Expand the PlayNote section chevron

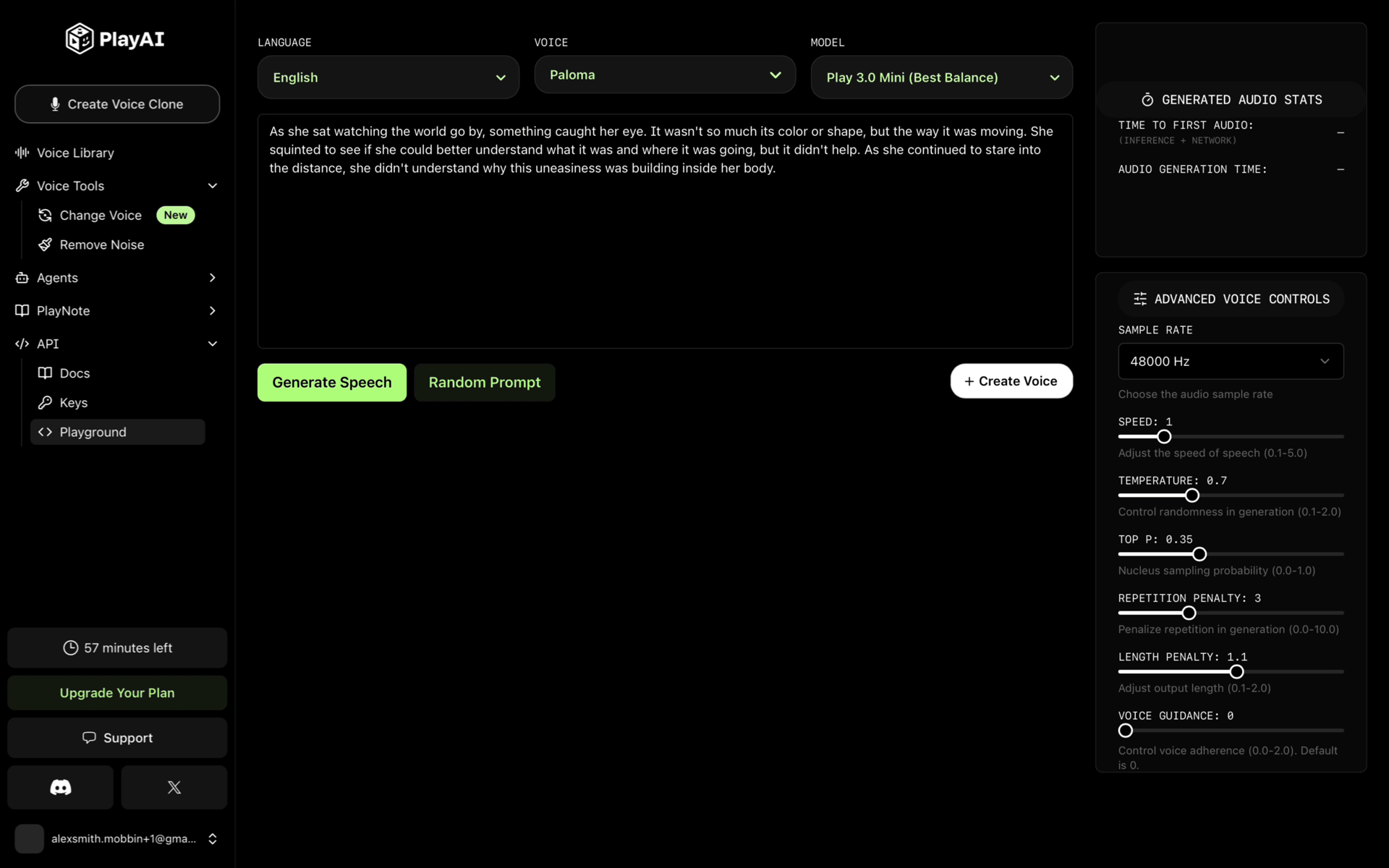pyautogui.click(x=213, y=310)
